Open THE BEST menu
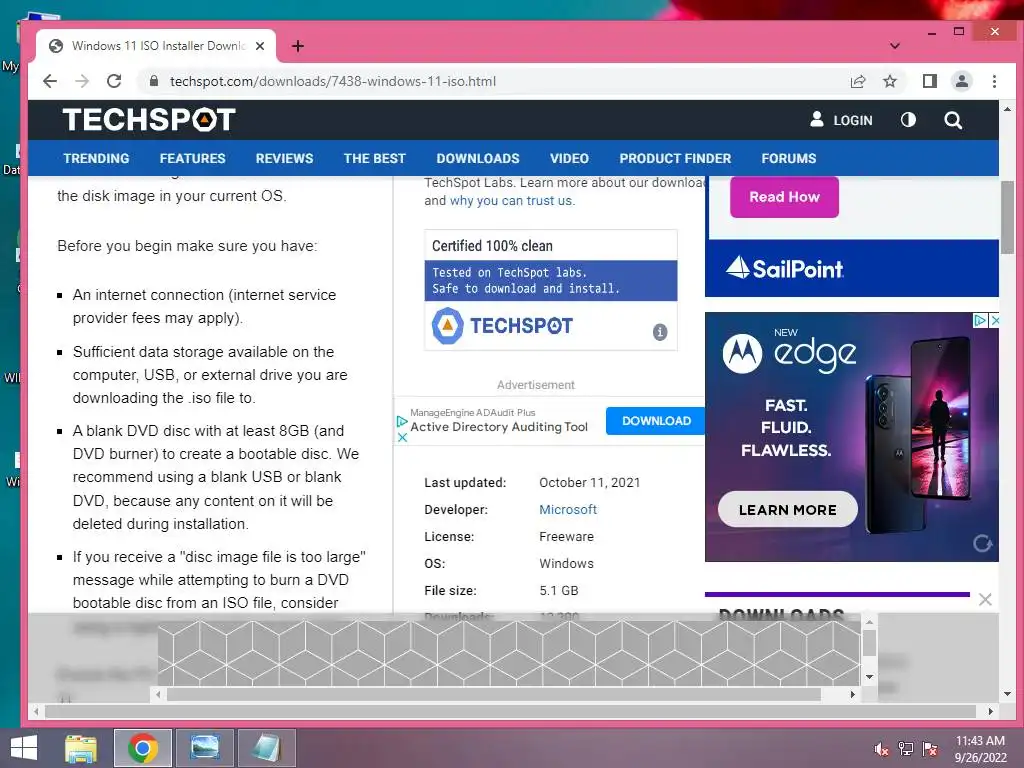1024x768 pixels. coord(374,158)
